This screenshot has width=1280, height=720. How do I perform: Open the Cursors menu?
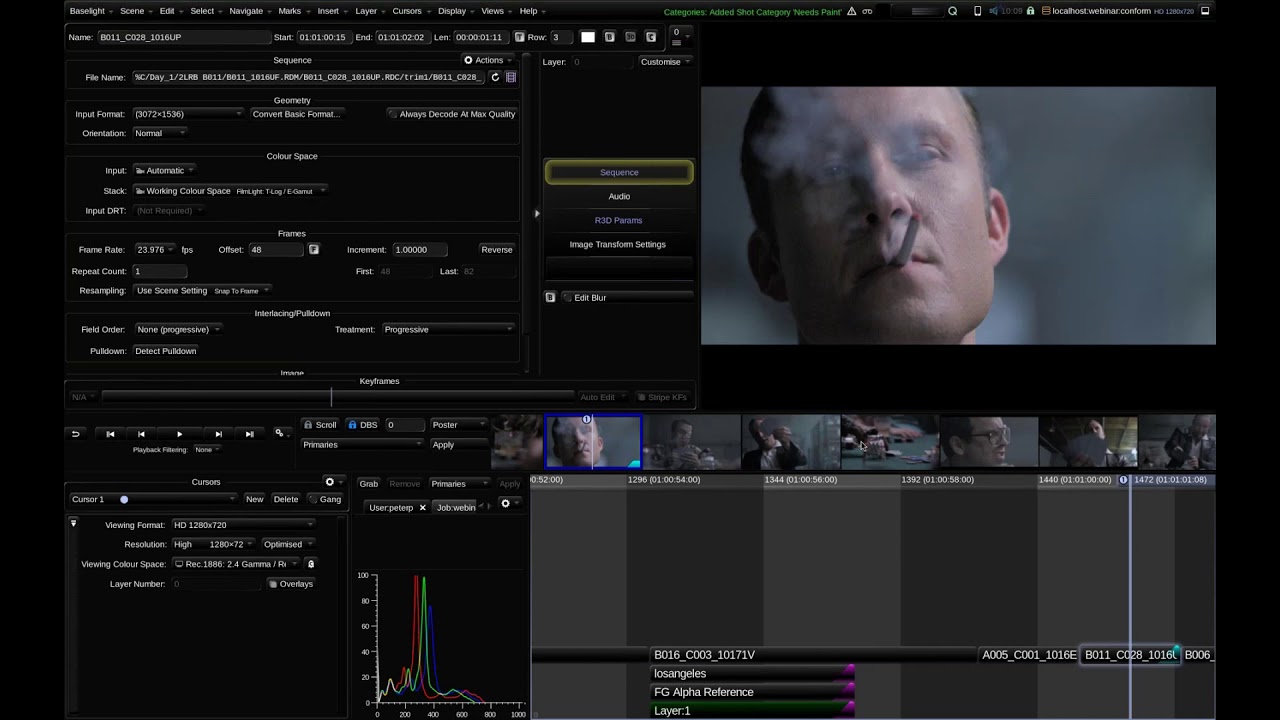pyautogui.click(x=410, y=11)
